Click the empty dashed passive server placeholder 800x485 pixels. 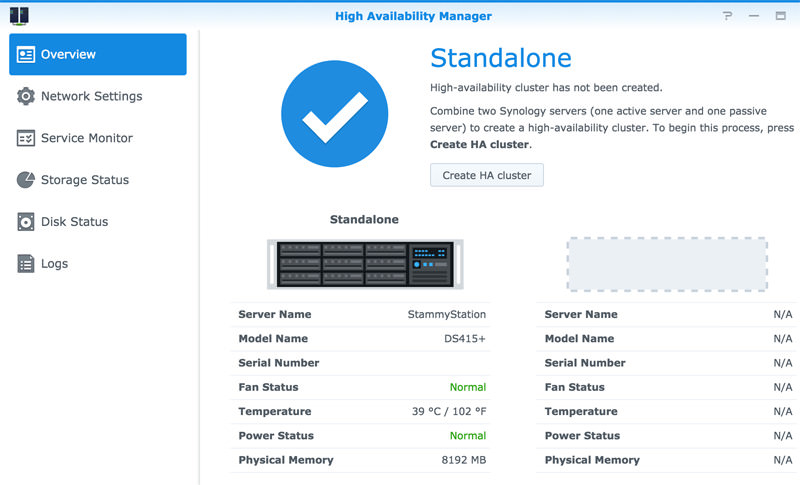click(667, 264)
